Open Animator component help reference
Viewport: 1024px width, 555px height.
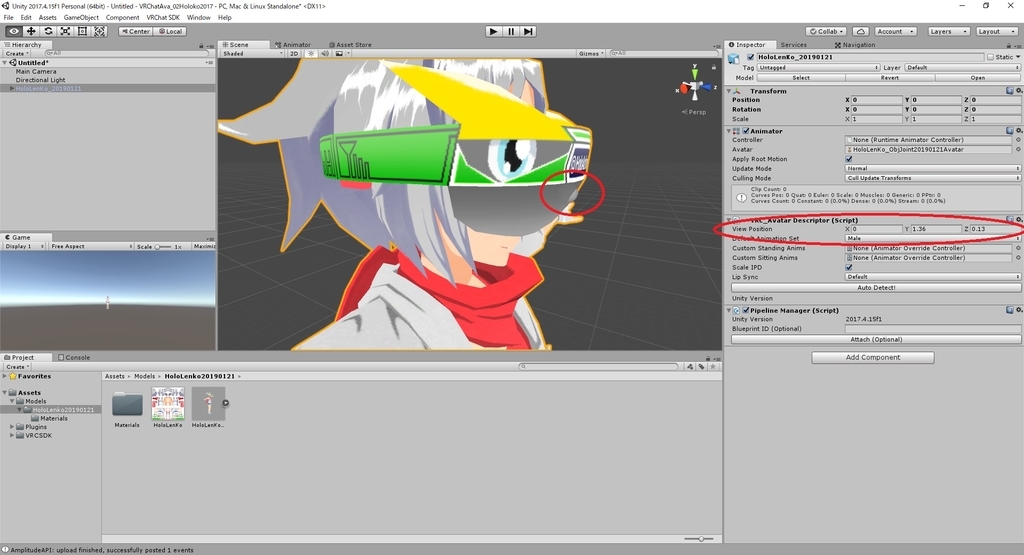click(x=1010, y=131)
